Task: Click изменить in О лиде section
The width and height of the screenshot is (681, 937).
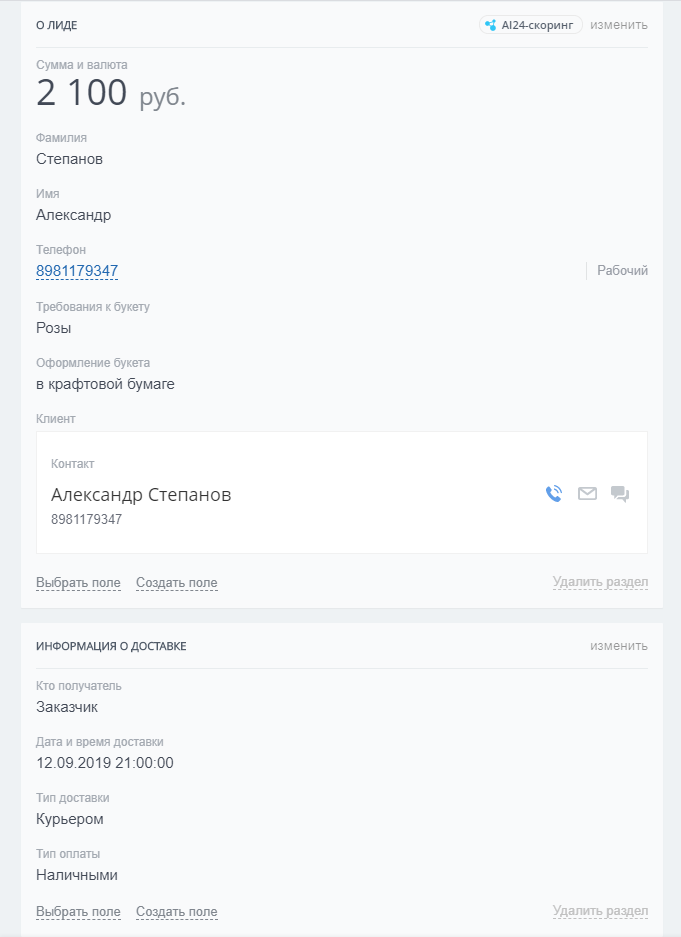Action: (618, 25)
